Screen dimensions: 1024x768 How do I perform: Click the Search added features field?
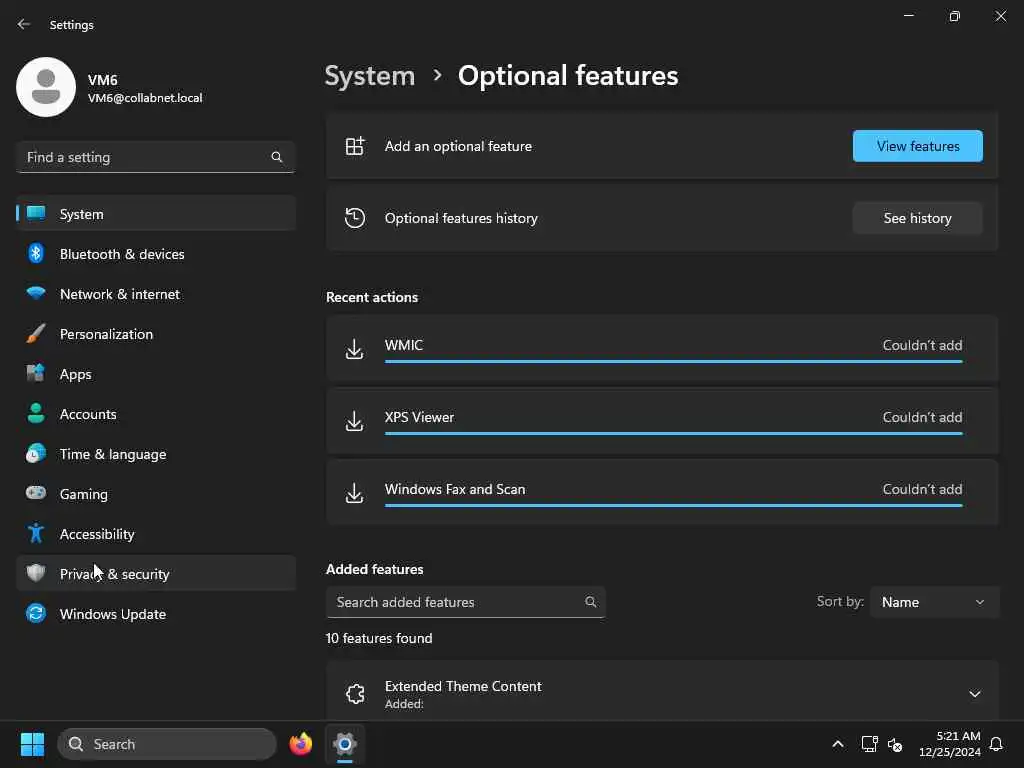(455, 602)
